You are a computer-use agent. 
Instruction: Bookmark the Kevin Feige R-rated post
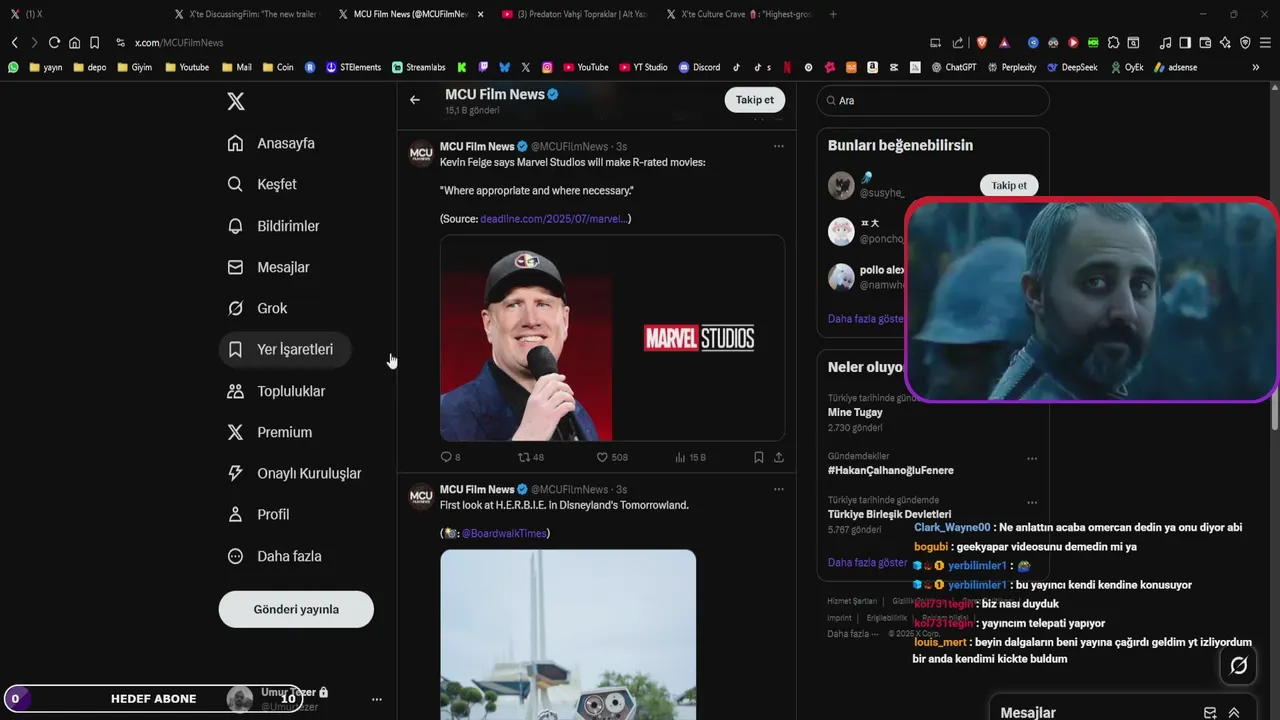point(758,457)
